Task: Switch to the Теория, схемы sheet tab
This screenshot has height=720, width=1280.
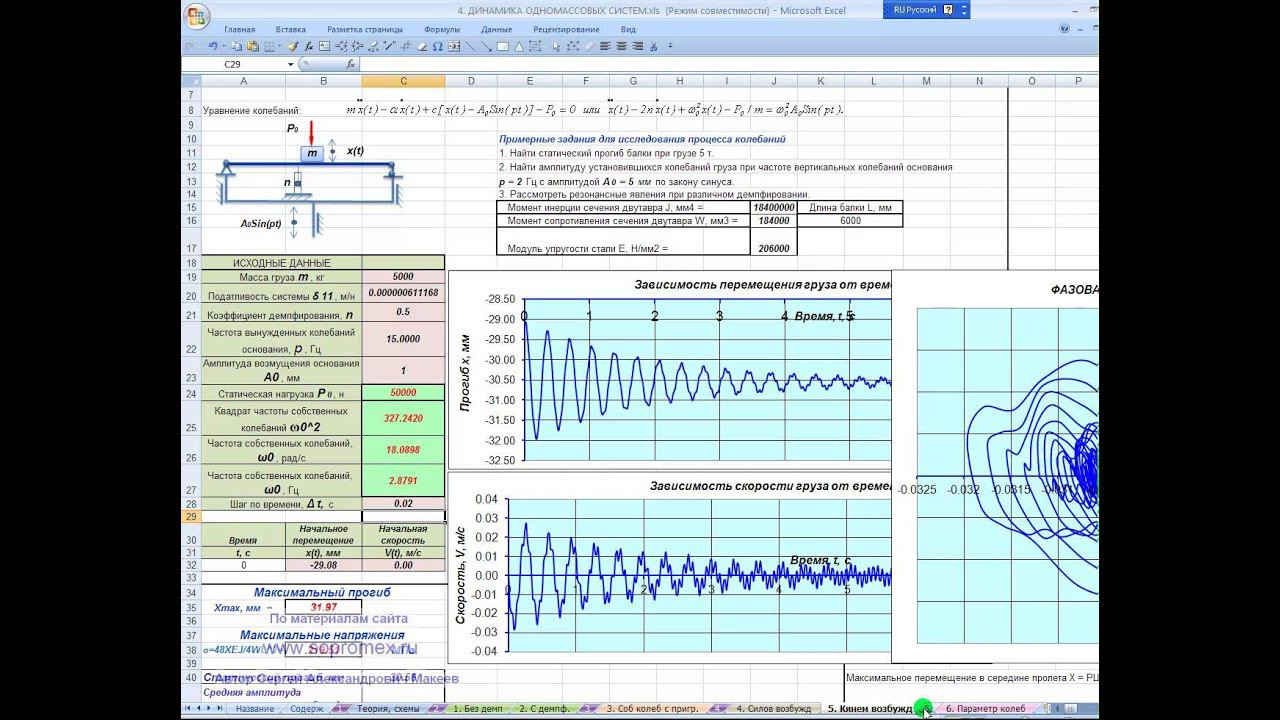Action: [x=388, y=708]
